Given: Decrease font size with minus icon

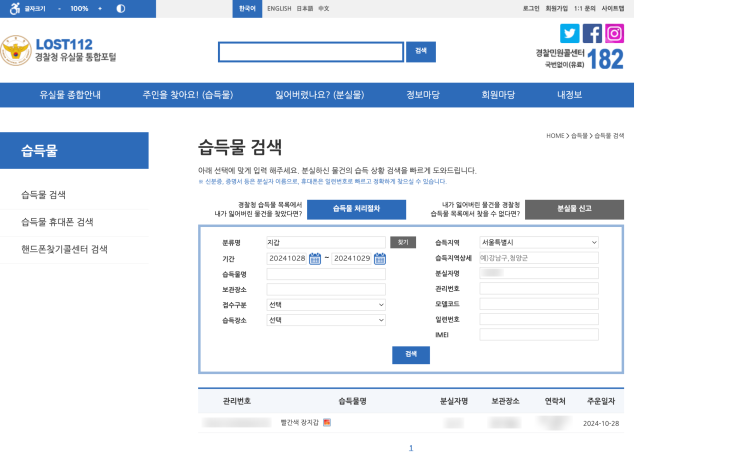Looking at the screenshot, I should (59, 9).
